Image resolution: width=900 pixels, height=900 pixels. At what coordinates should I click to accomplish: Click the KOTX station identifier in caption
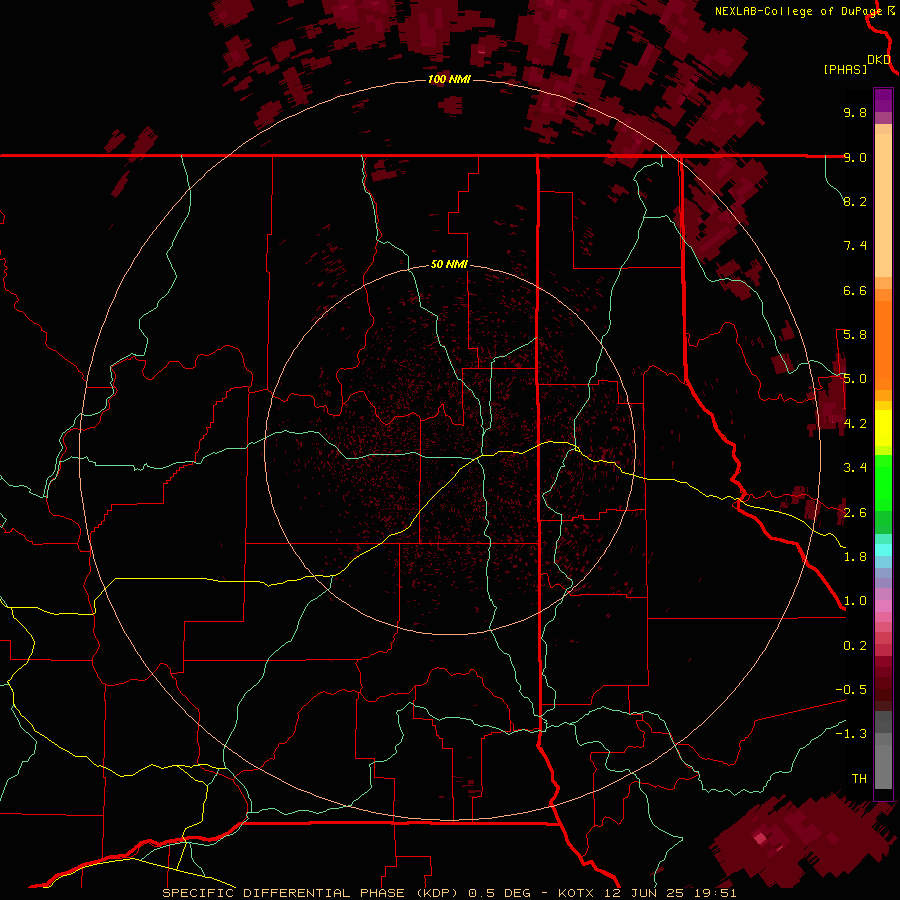pyautogui.click(x=577, y=893)
